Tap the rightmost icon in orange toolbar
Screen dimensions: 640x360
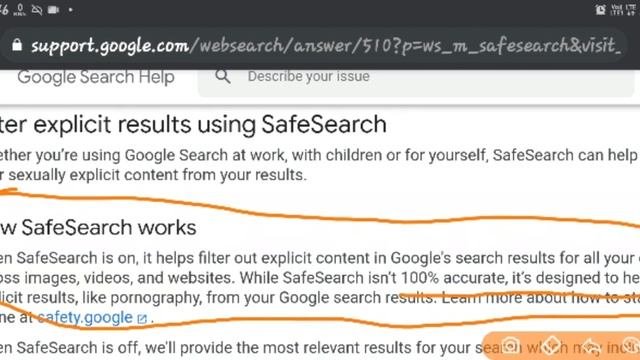click(x=631, y=345)
